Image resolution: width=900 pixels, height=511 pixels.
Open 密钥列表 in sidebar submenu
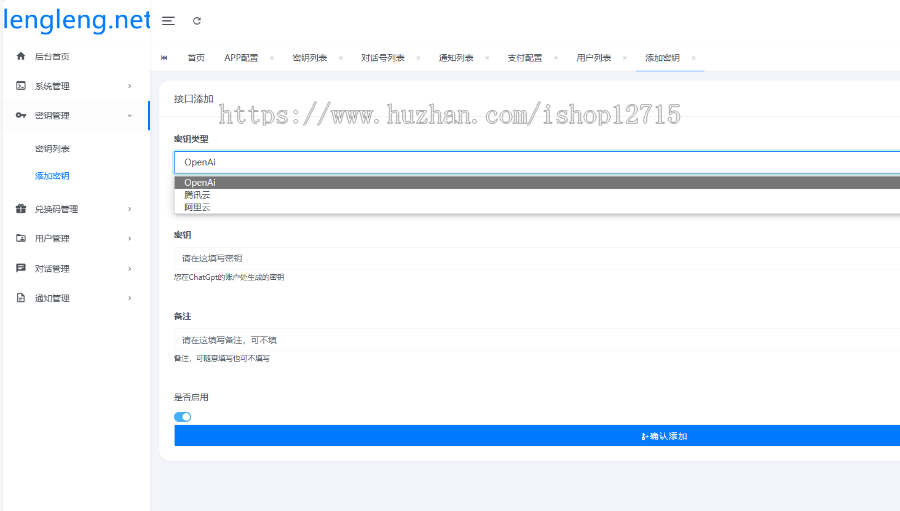(x=52, y=149)
